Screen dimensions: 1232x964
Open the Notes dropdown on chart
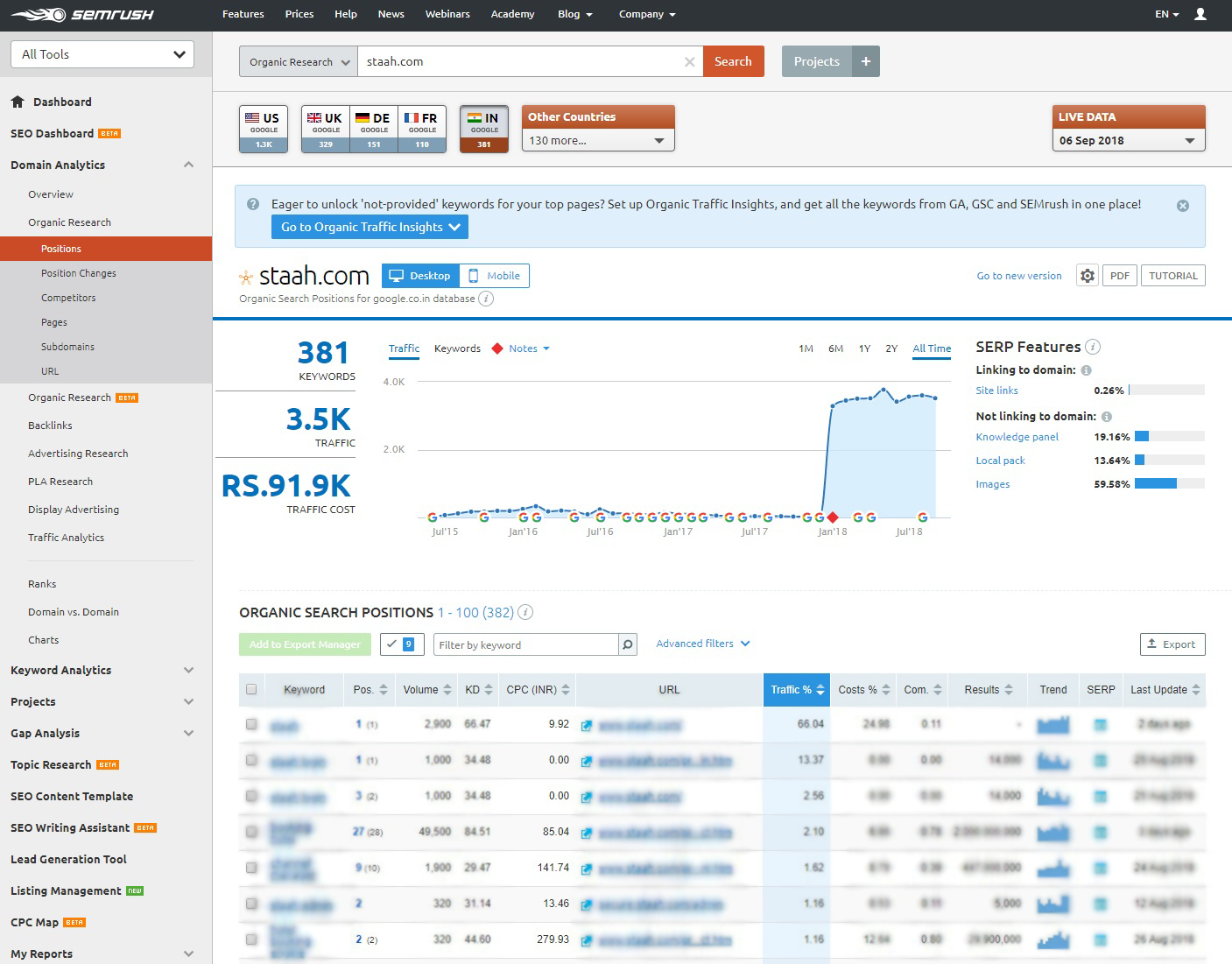(x=529, y=348)
